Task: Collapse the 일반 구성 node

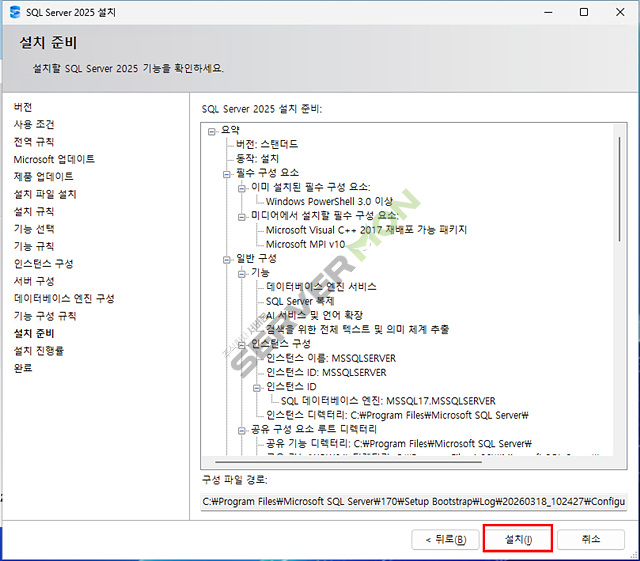Action: pos(227,260)
